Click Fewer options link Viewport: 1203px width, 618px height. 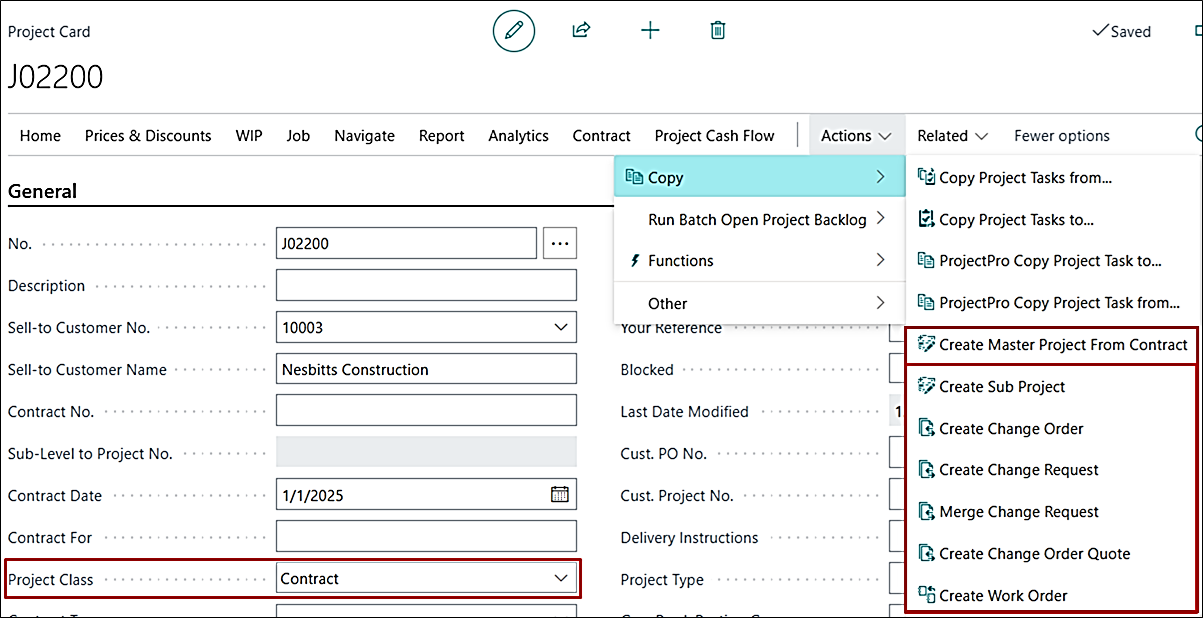tap(1061, 135)
